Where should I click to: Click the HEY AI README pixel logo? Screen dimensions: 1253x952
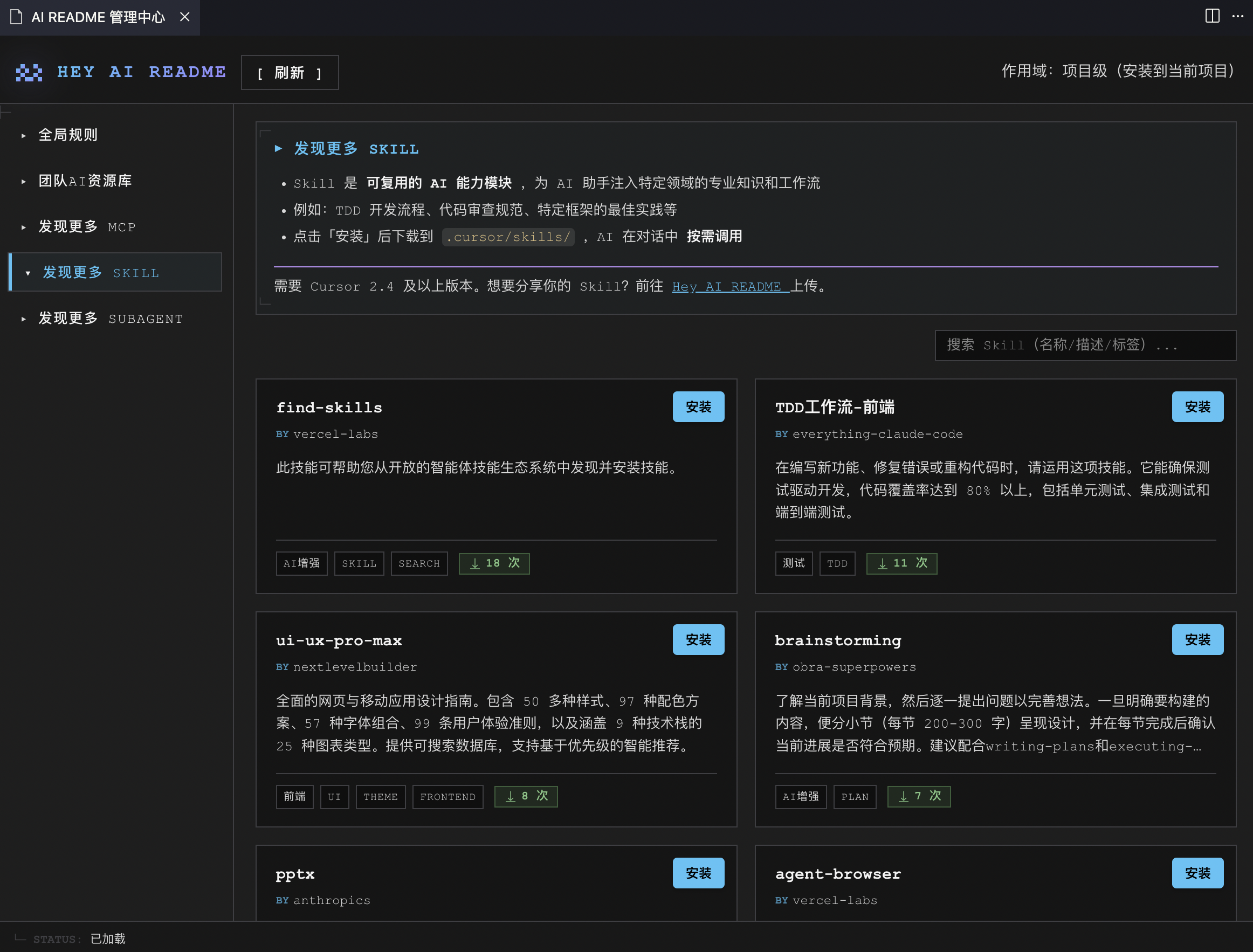click(x=29, y=73)
